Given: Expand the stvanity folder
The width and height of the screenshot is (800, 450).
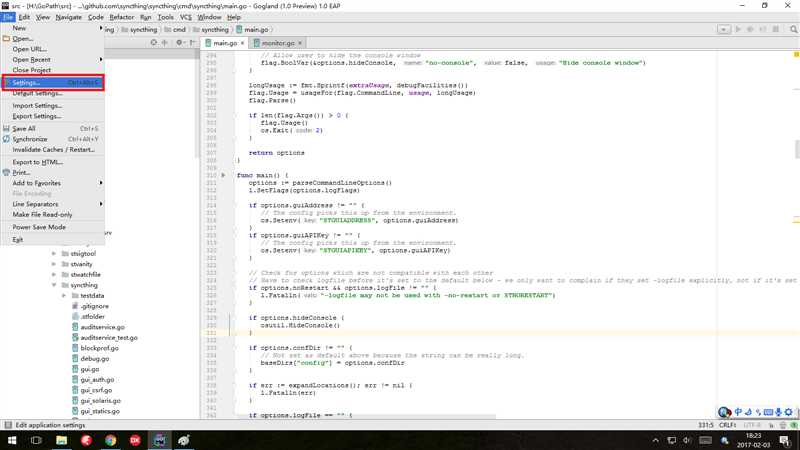Looking at the screenshot, I should click(x=54, y=264).
